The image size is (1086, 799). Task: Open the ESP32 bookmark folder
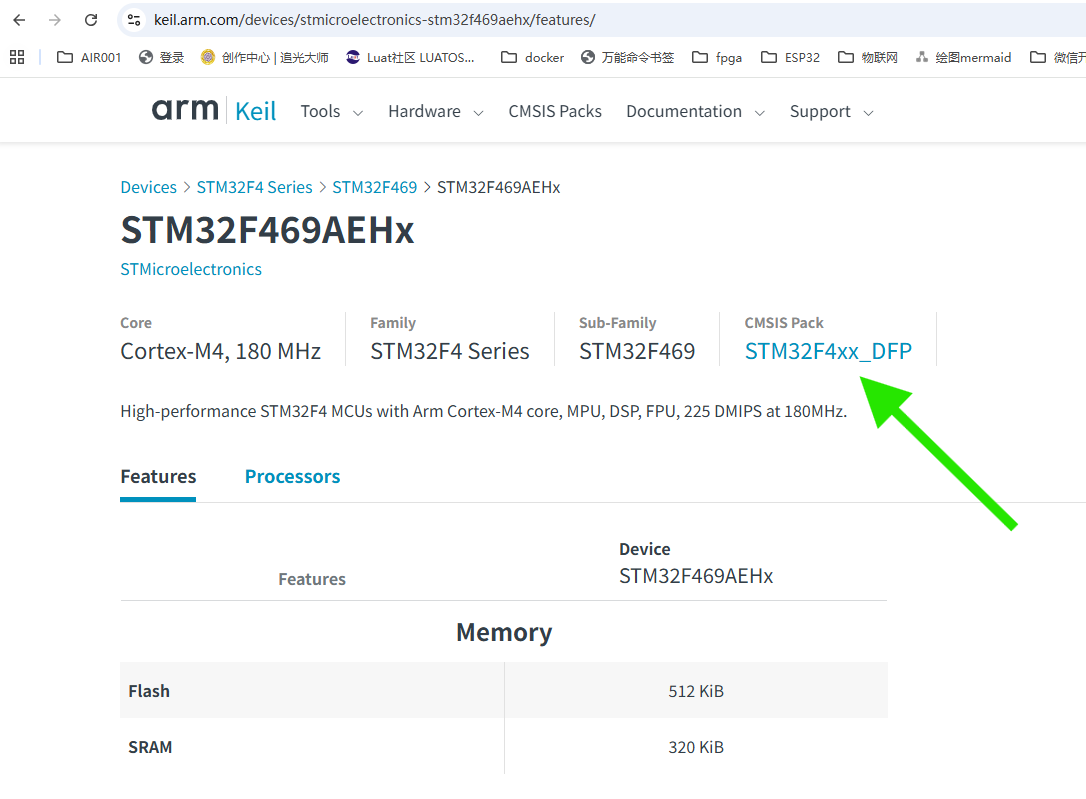790,57
